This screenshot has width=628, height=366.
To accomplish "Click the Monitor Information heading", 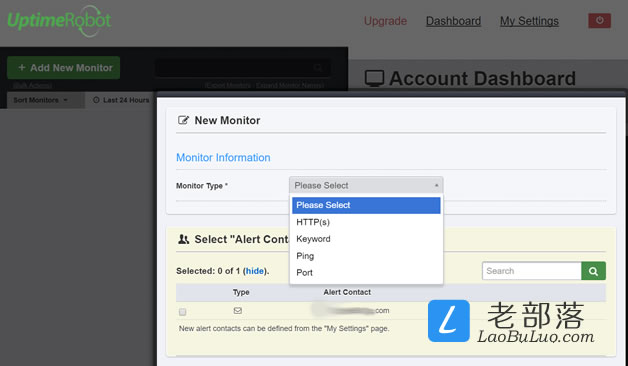I will (x=223, y=157).
